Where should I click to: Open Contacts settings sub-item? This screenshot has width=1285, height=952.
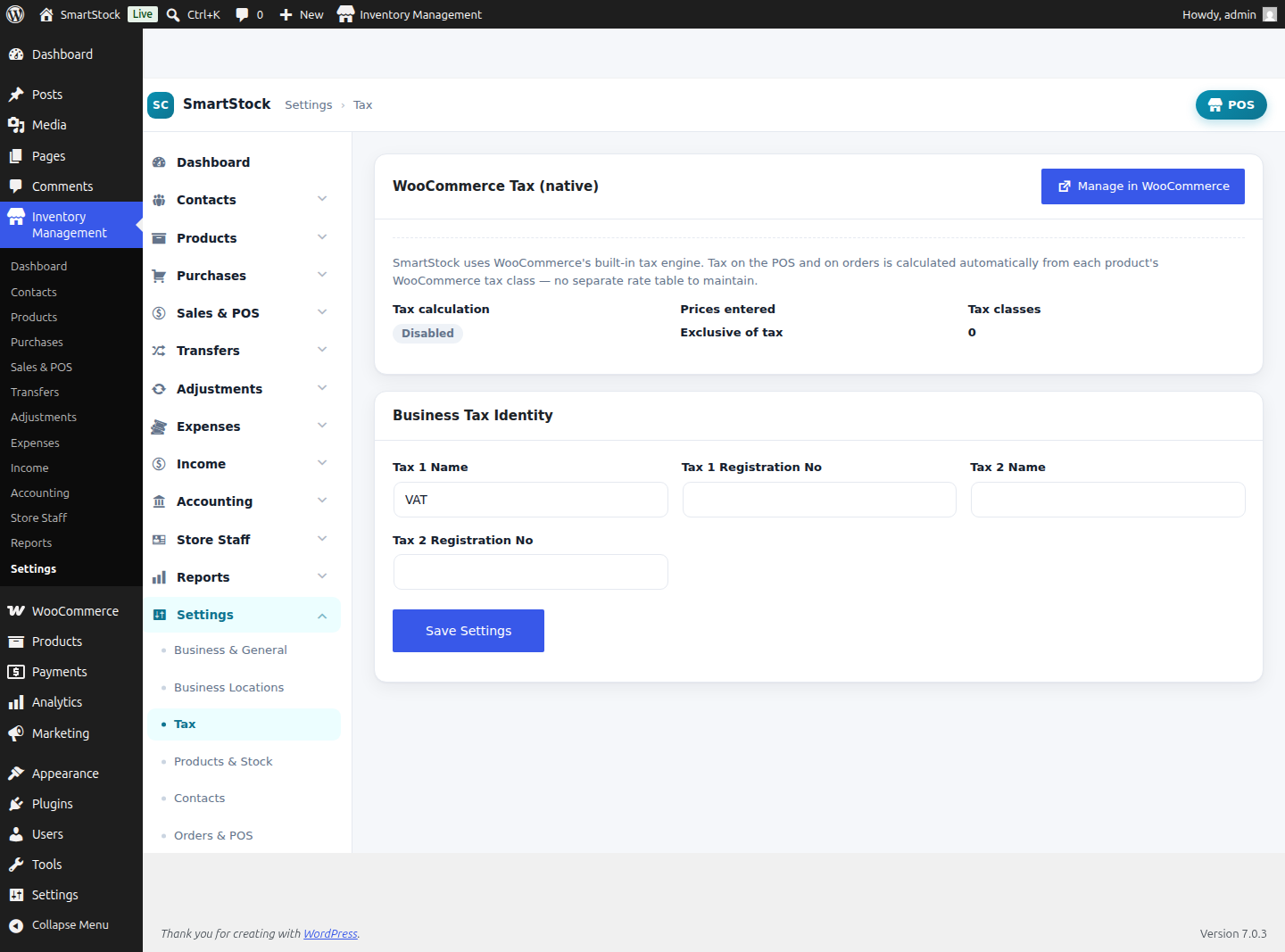point(199,799)
